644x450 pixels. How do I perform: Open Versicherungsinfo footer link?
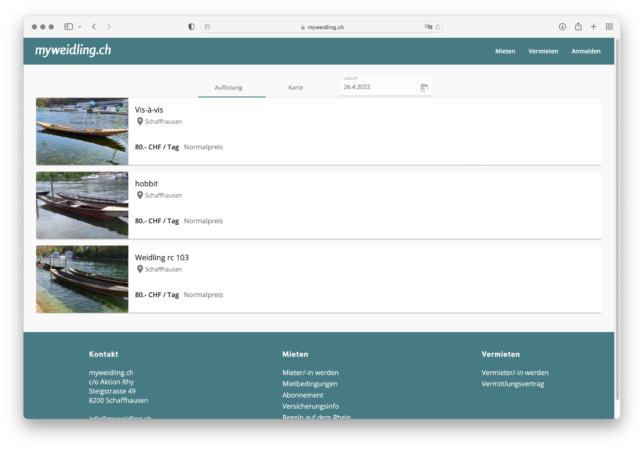310,406
